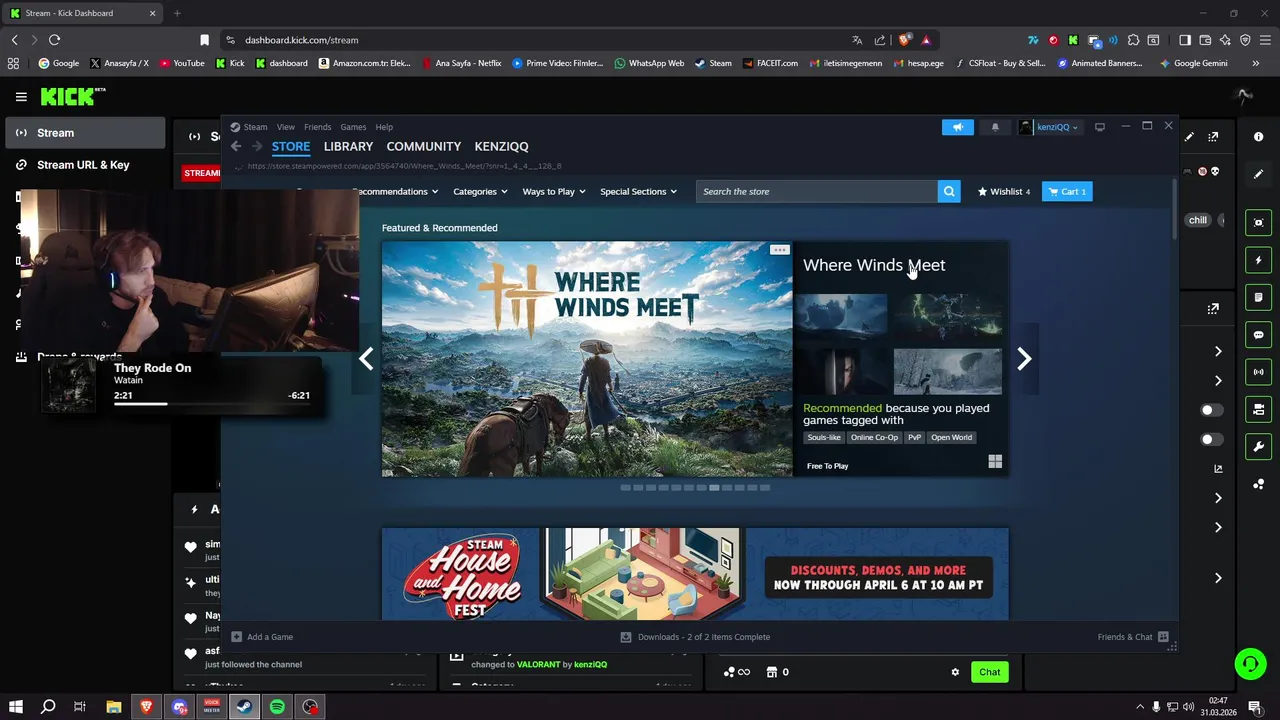Click the Open World tag
Screen dimensions: 1280x720
pos(951,437)
